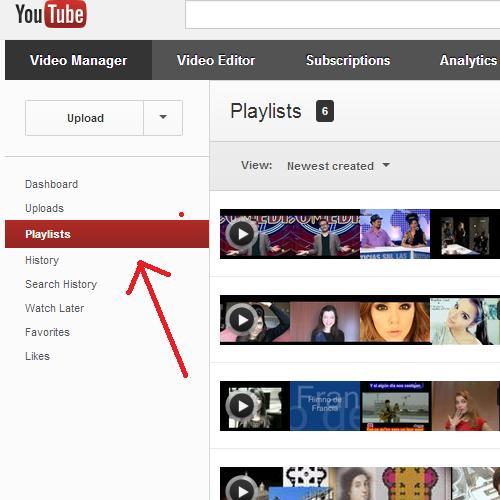The image size is (500, 500).
Task: Click the woman in red dress thumbnail
Action: [466, 406]
